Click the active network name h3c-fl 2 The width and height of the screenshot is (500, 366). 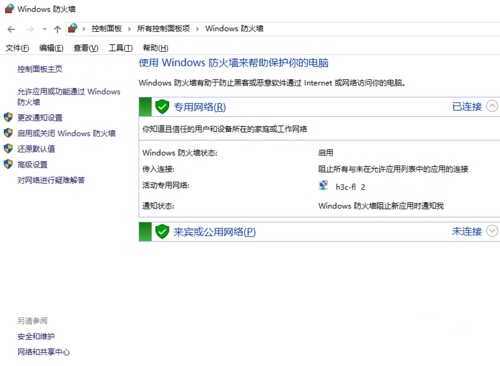(x=350, y=187)
